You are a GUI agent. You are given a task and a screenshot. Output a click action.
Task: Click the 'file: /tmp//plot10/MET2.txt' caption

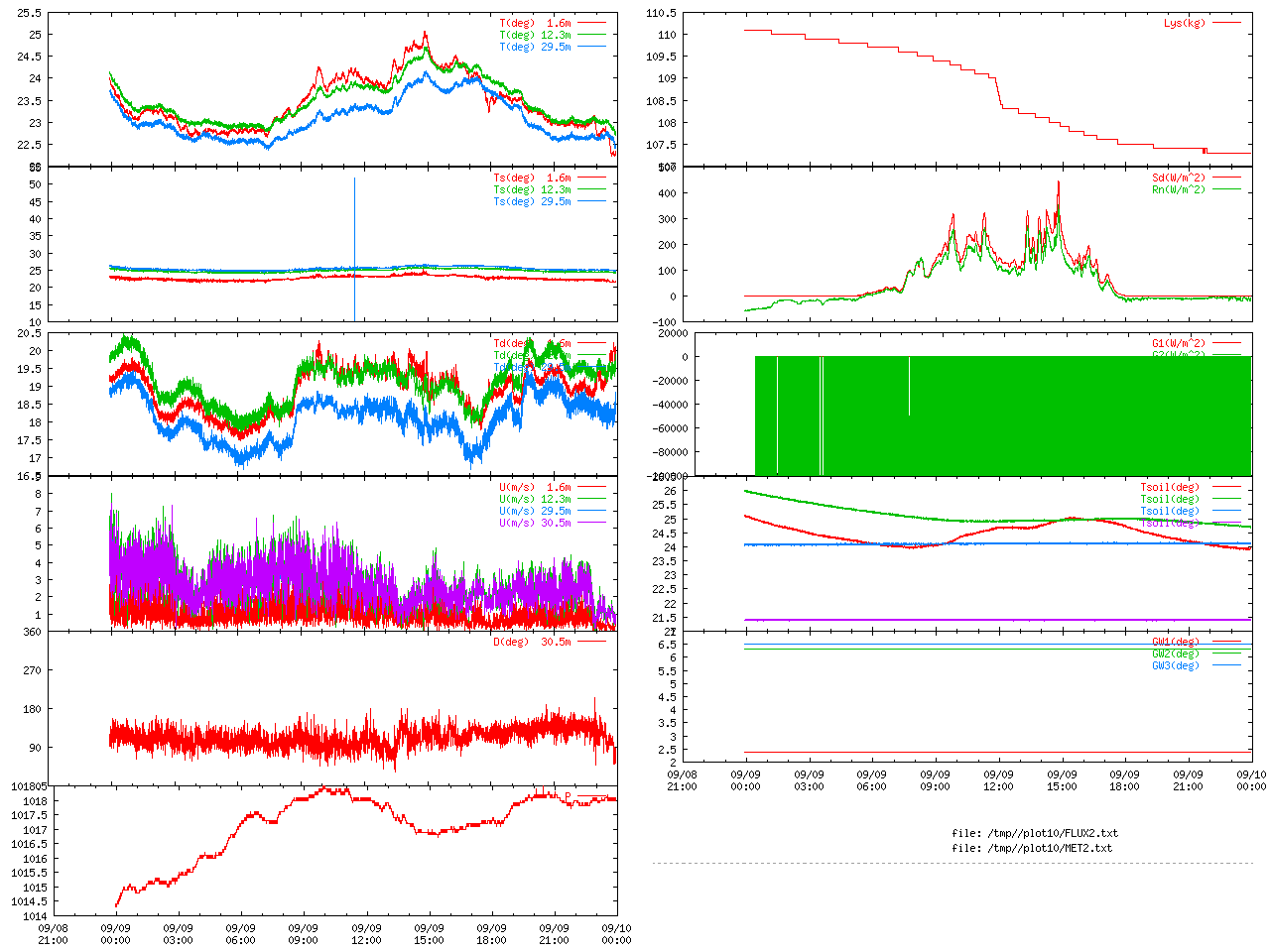1032,848
